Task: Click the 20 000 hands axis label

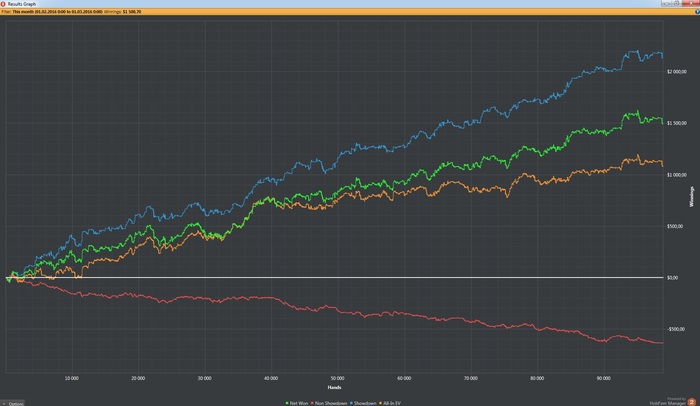Action: [138, 378]
